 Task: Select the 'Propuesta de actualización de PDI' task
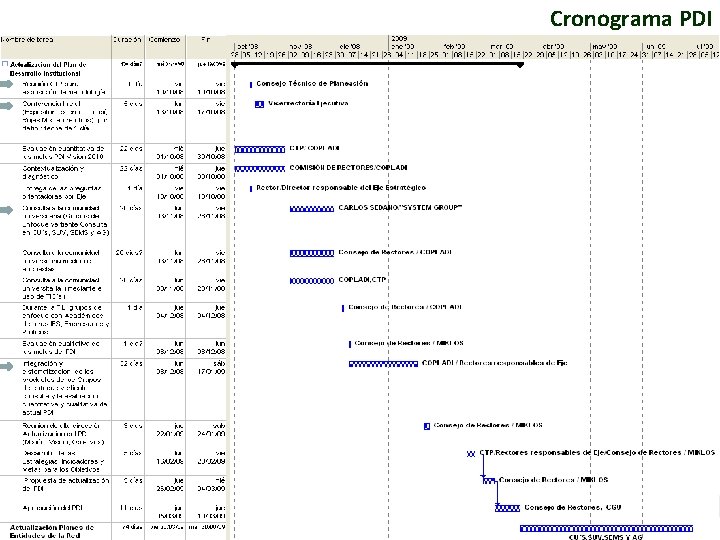point(66,484)
